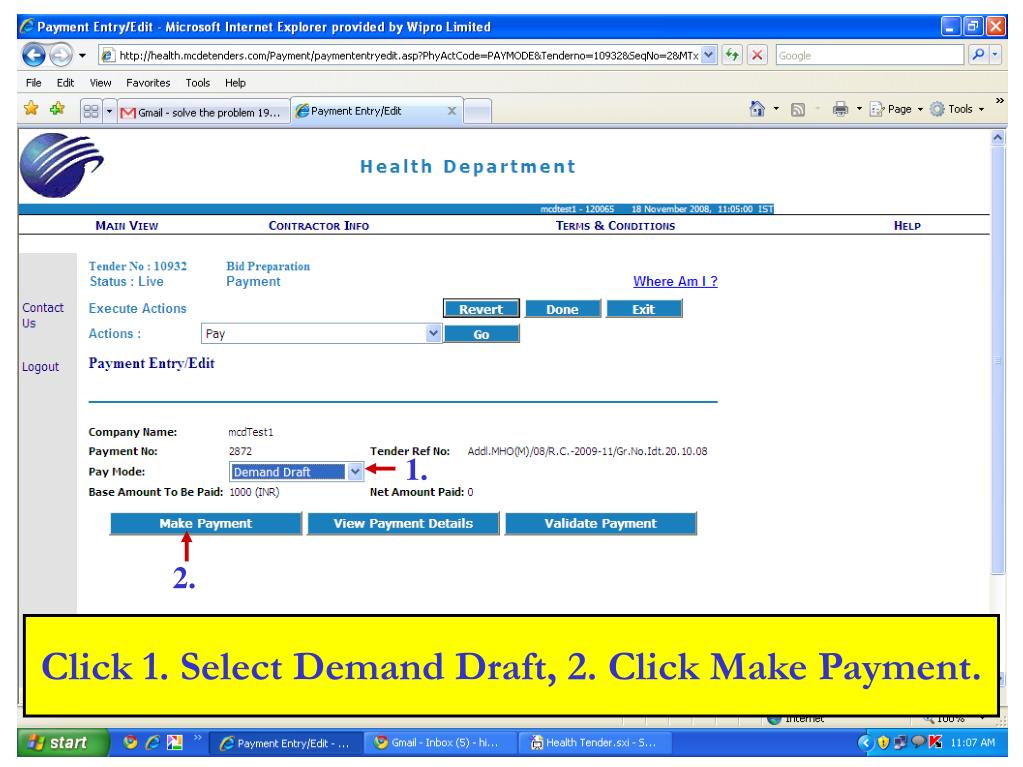
Task: Open the Help menu in menu bar
Action: (x=236, y=83)
